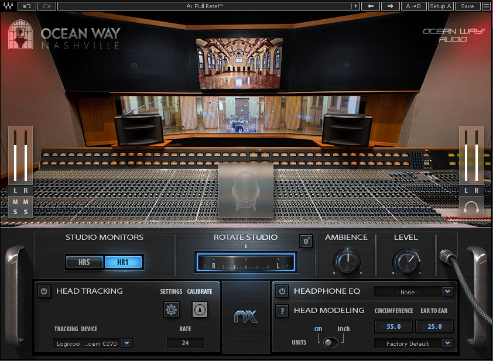Open the preset list dropdown arrow
The image size is (493, 361).
[x=355, y=6]
